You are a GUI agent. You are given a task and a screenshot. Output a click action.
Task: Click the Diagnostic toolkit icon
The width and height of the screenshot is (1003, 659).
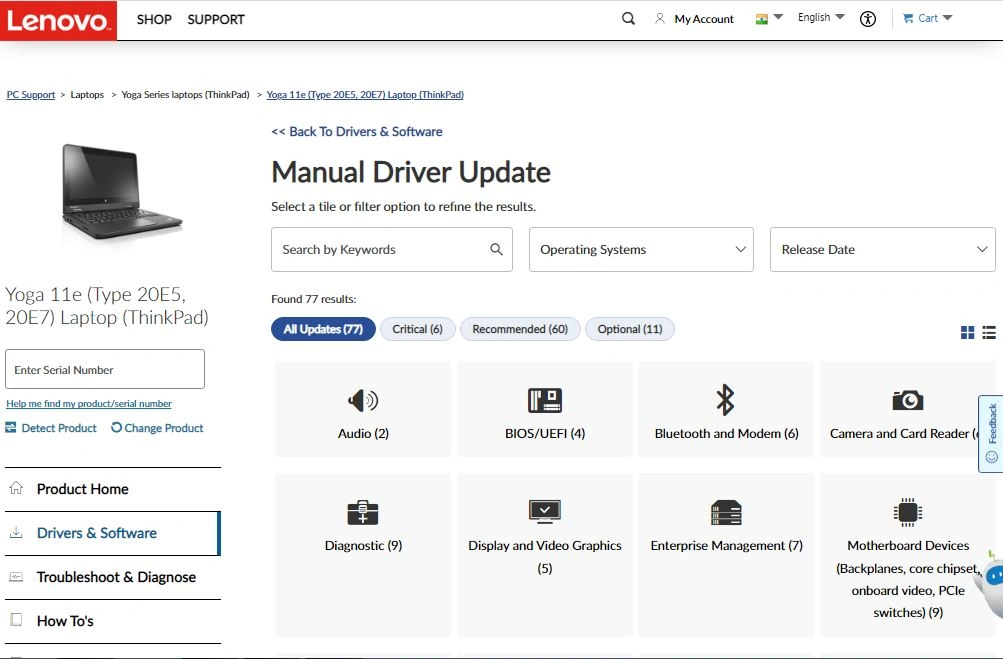(363, 512)
